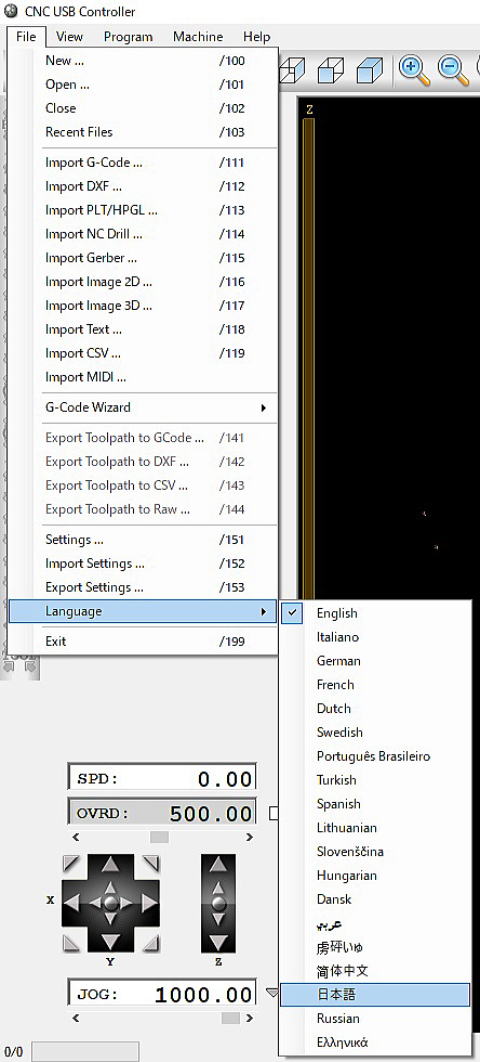Image resolution: width=480 pixels, height=1062 pixels.
Task: Select Português Brasileiro language option
Action: pyautogui.click(x=375, y=757)
